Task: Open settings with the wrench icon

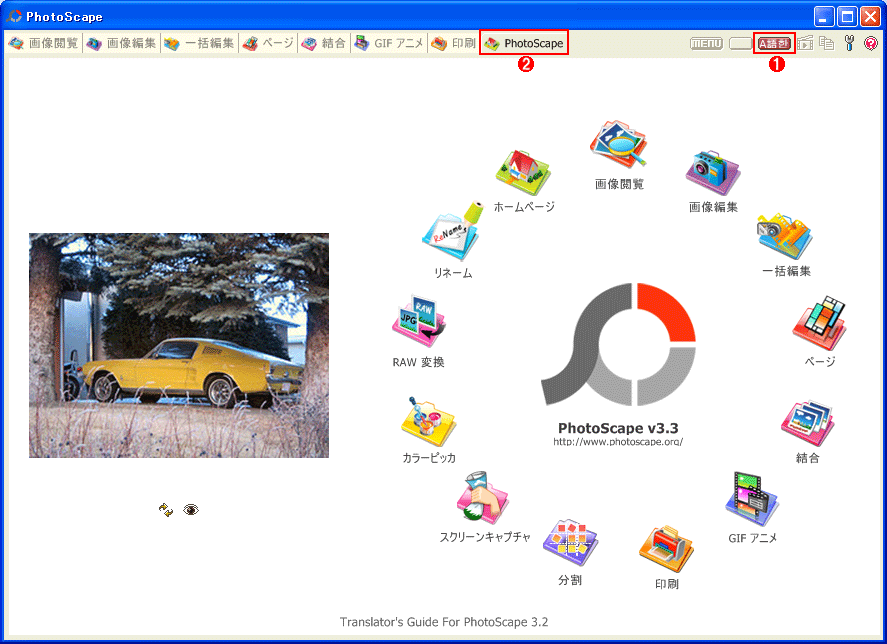Action: (x=849, y=43)
